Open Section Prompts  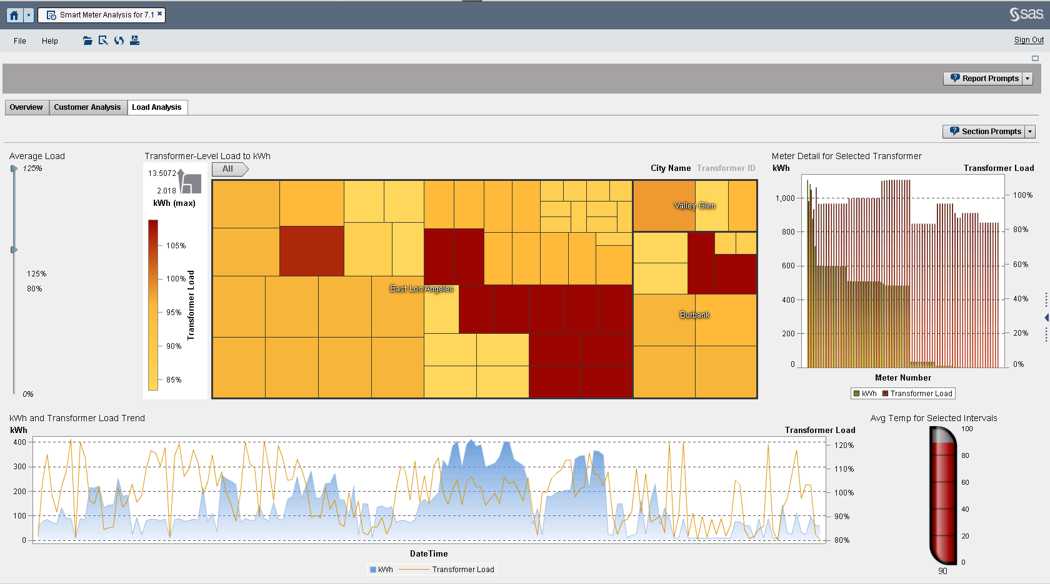click(984, 131)
